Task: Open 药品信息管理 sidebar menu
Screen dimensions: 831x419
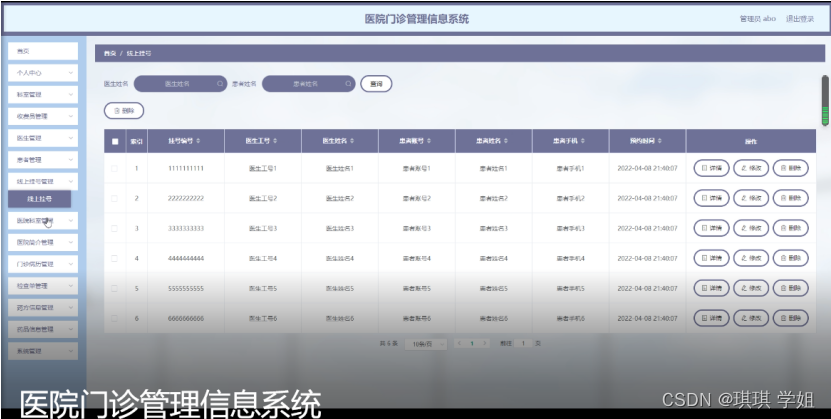Action: coord(43,329)
